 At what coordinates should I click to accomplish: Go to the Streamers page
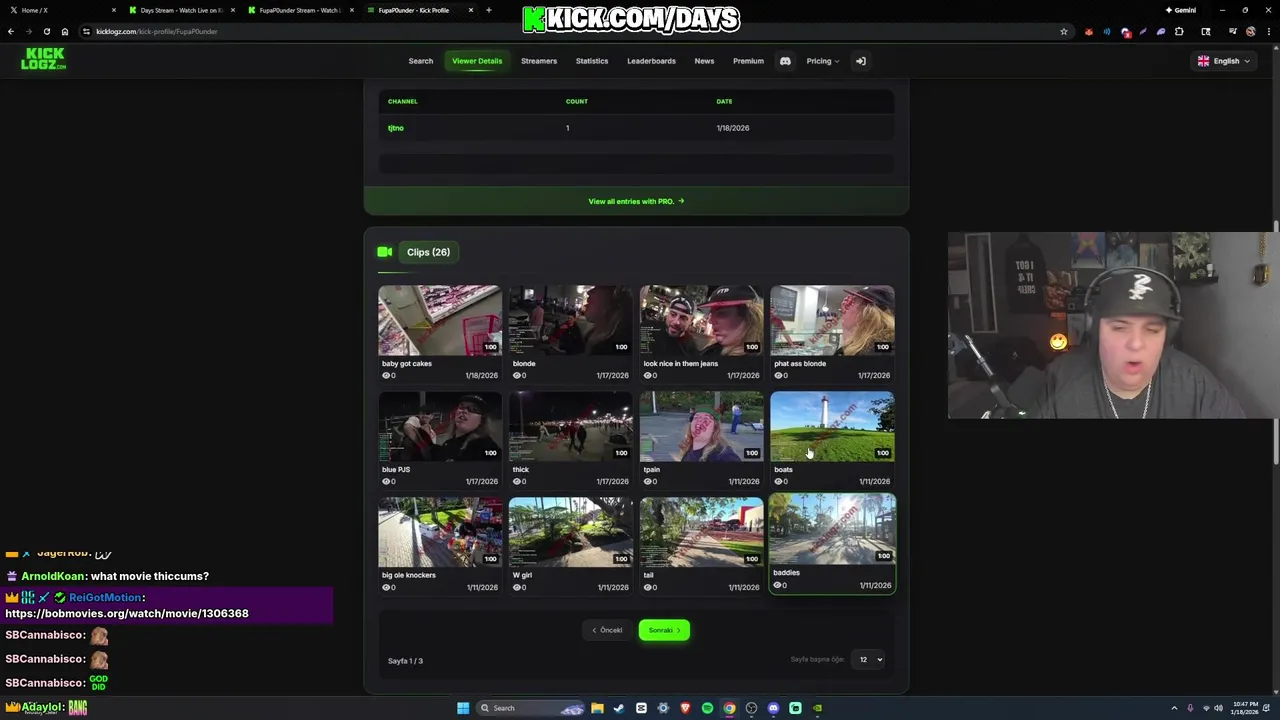tap(539, 61)
